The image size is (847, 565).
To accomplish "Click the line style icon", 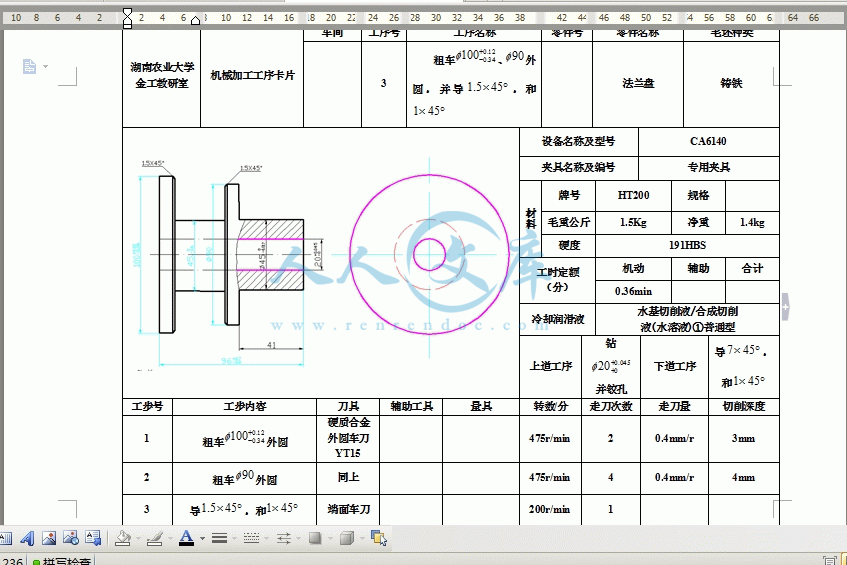I will click(219, 538).
